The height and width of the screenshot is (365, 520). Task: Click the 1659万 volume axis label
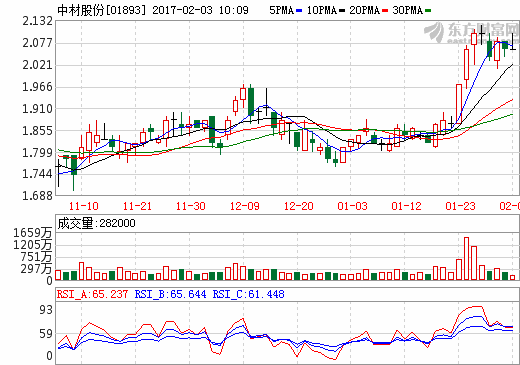point(33,233)
